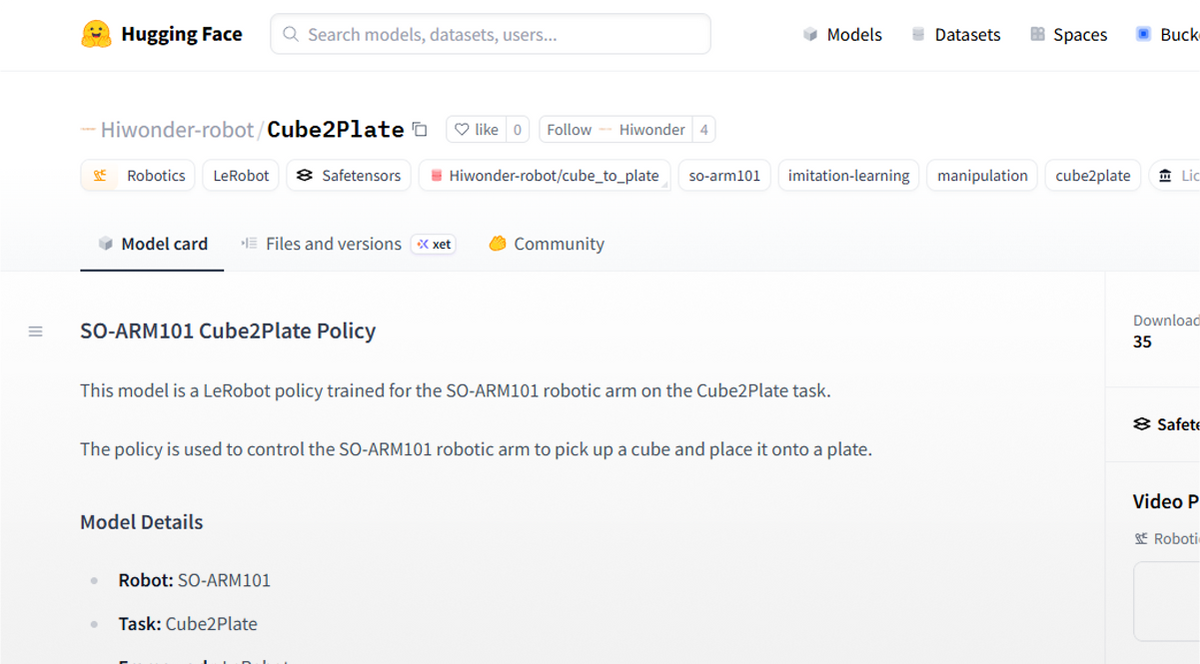Viewport: 1200px width, 664px height.
Task: Open the Hiwonder-robot organization link
Action: (177, 130)
